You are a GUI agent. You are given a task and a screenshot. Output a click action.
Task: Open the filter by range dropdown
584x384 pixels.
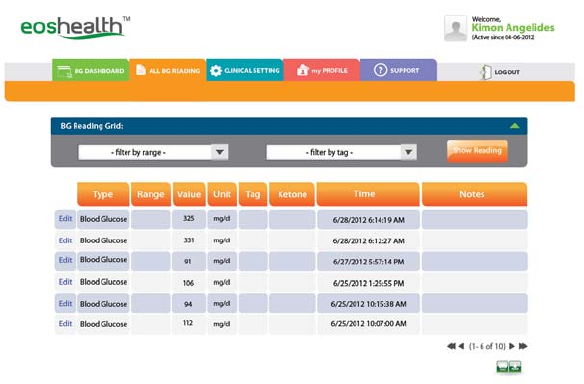point(153,152)
